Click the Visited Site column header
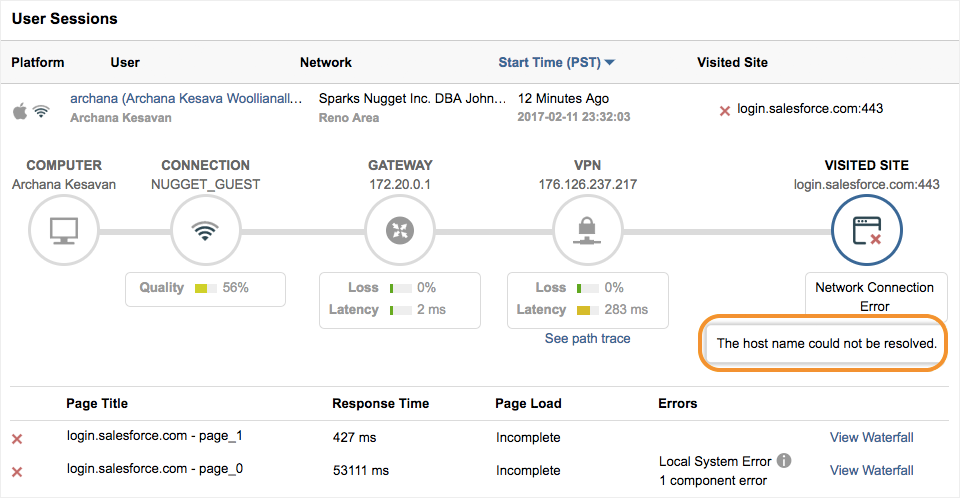960x498 pixels. [732, 62]
